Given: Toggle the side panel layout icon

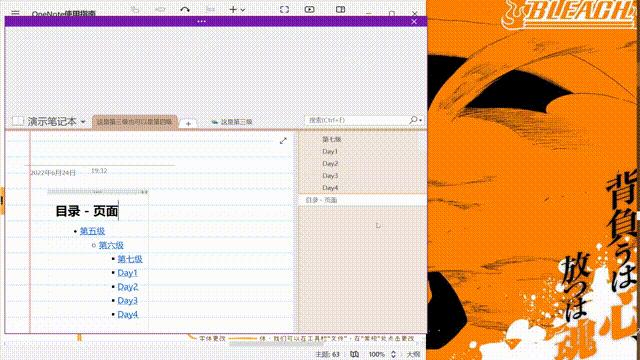Looking at the screenshot, I should coord(340,9).
